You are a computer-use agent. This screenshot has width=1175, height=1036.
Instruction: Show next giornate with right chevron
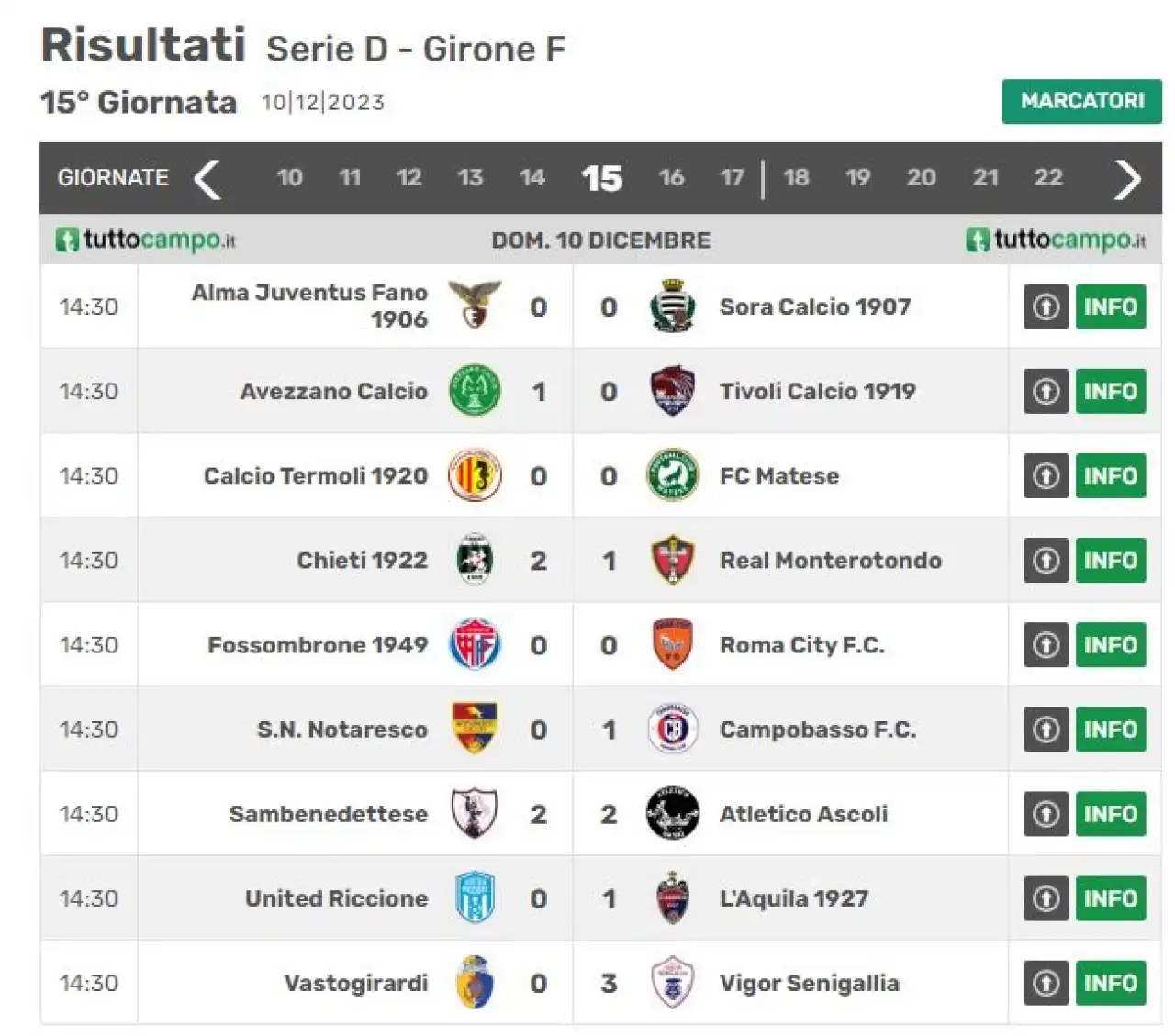[x=1127, y=178]
